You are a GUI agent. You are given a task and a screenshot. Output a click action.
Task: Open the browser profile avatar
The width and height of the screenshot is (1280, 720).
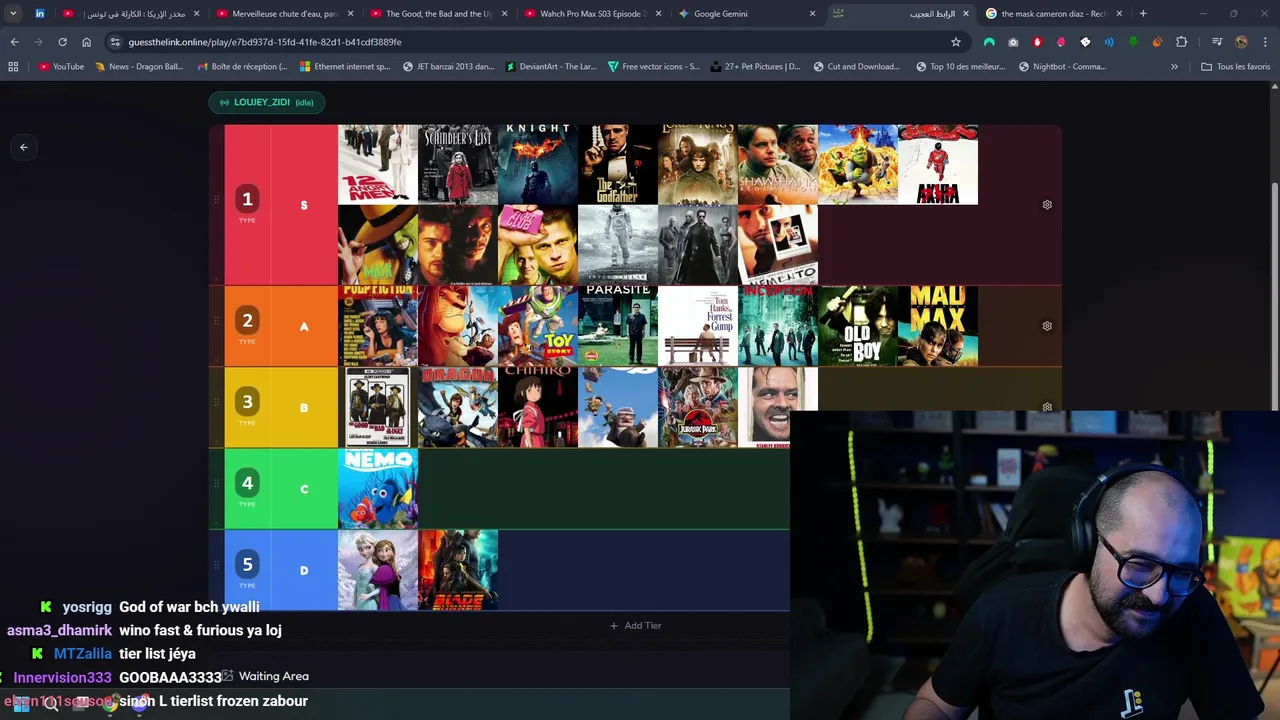(1241, 42)
